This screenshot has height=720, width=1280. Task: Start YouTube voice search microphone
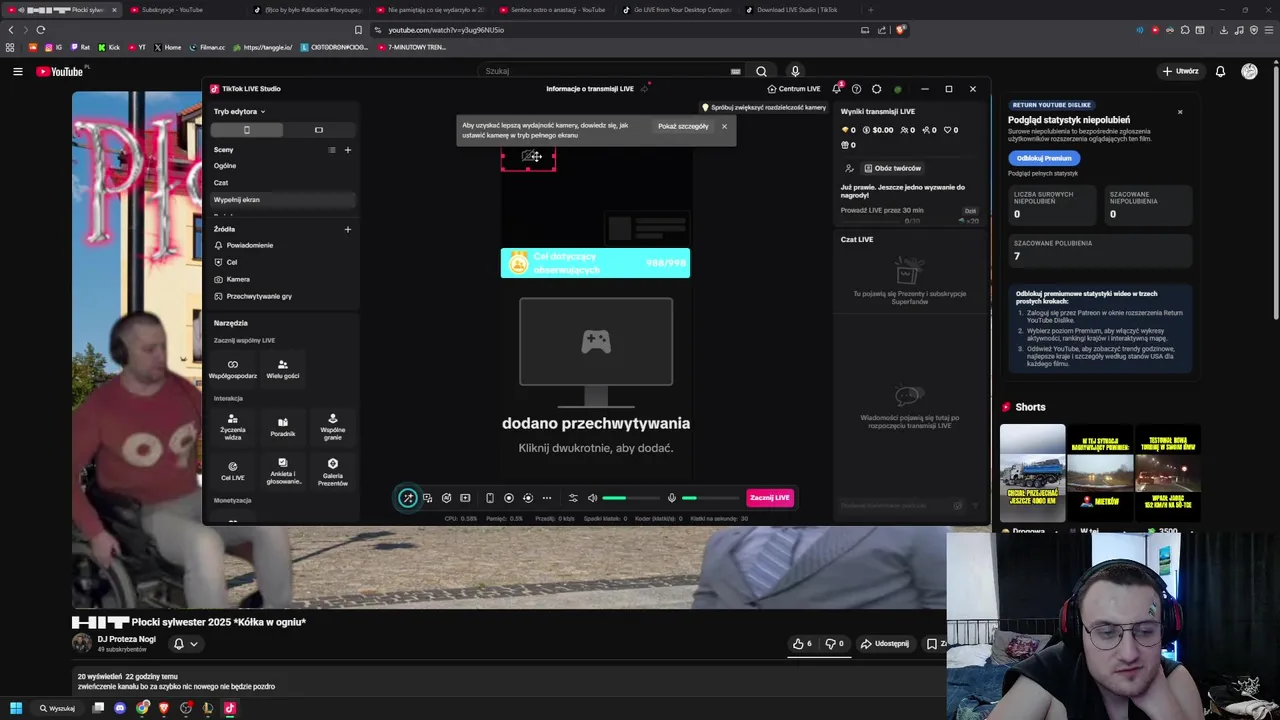795,71
